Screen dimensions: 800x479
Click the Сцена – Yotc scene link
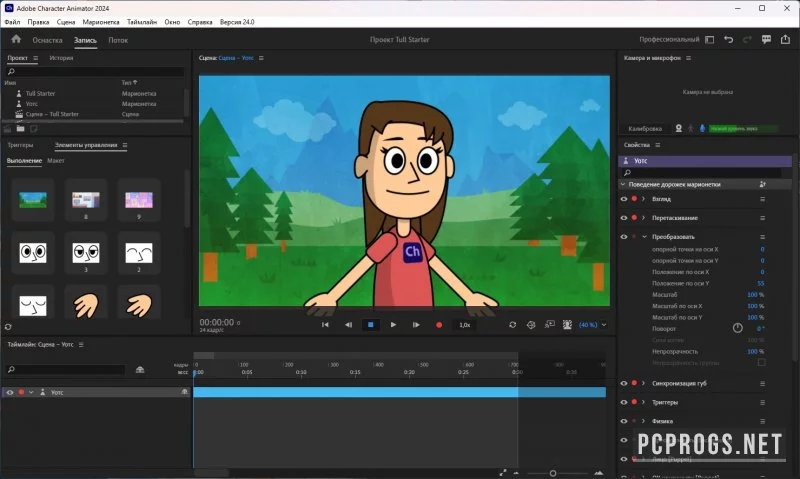(236, 58)
